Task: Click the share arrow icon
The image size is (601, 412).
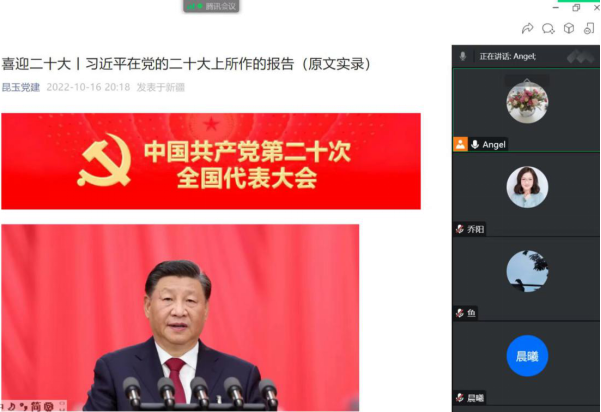Action: coord(528,28)
